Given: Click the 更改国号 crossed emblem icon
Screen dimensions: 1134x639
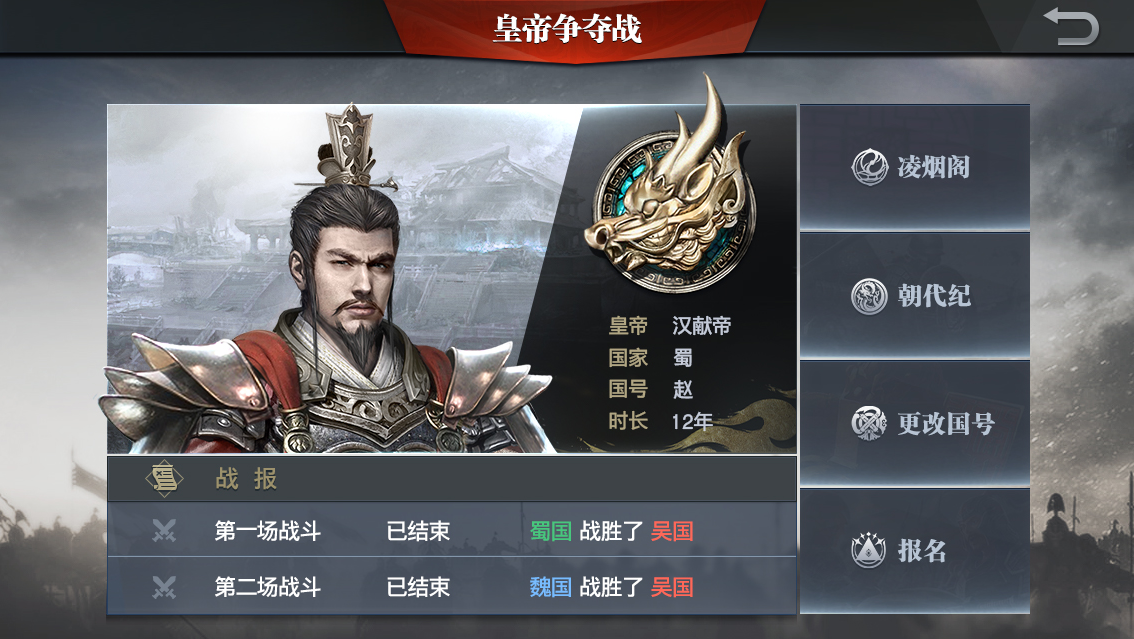Looking at the screenshot, I should 869,424.
